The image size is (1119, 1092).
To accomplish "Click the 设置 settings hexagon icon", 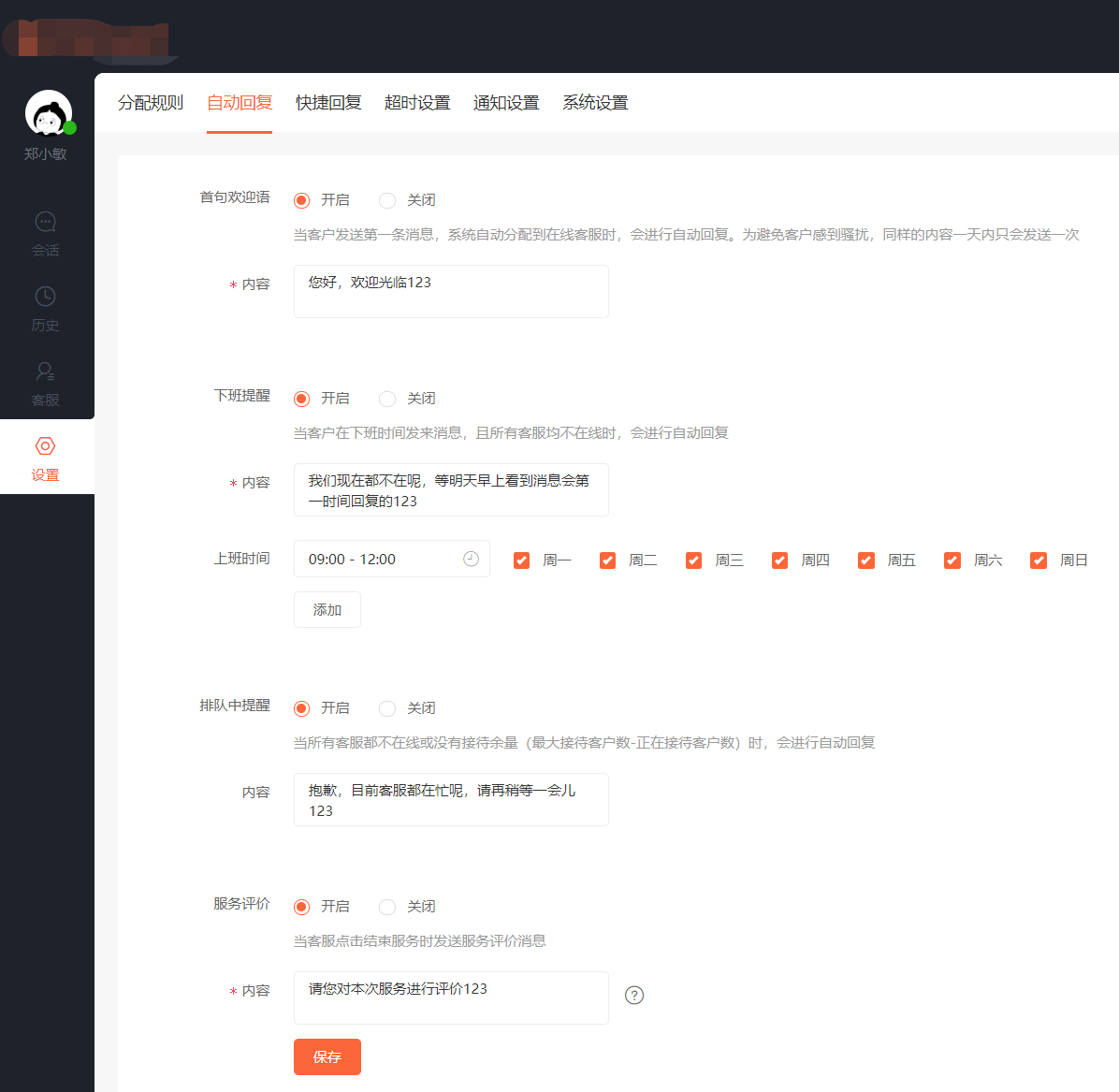I will 45,446.
